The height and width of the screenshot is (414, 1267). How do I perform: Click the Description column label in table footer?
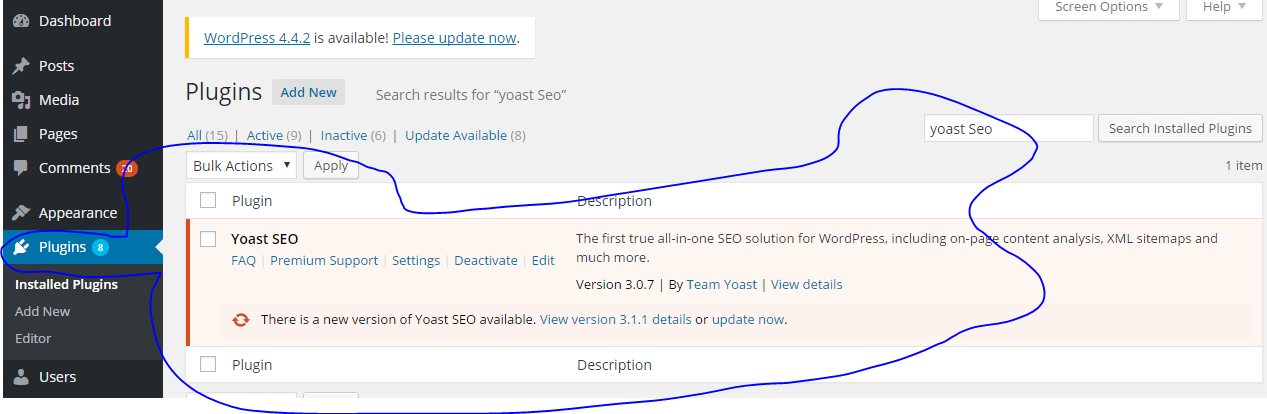614,365
